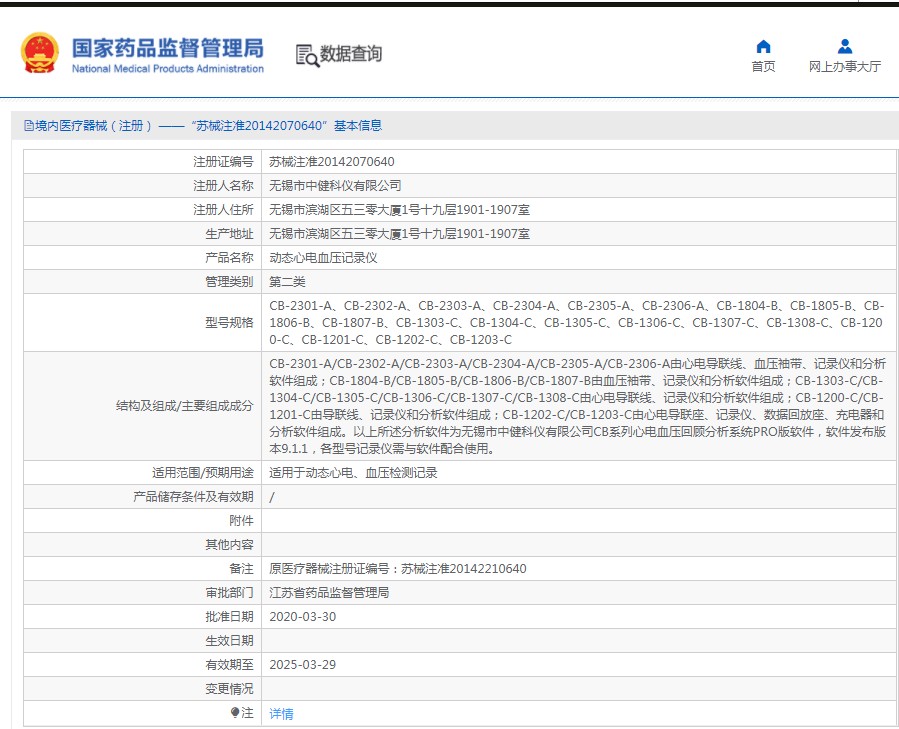Select approving department 江苏省药品监督管理局
Viewport: 899px width, 729px height.
pos(329,593)
